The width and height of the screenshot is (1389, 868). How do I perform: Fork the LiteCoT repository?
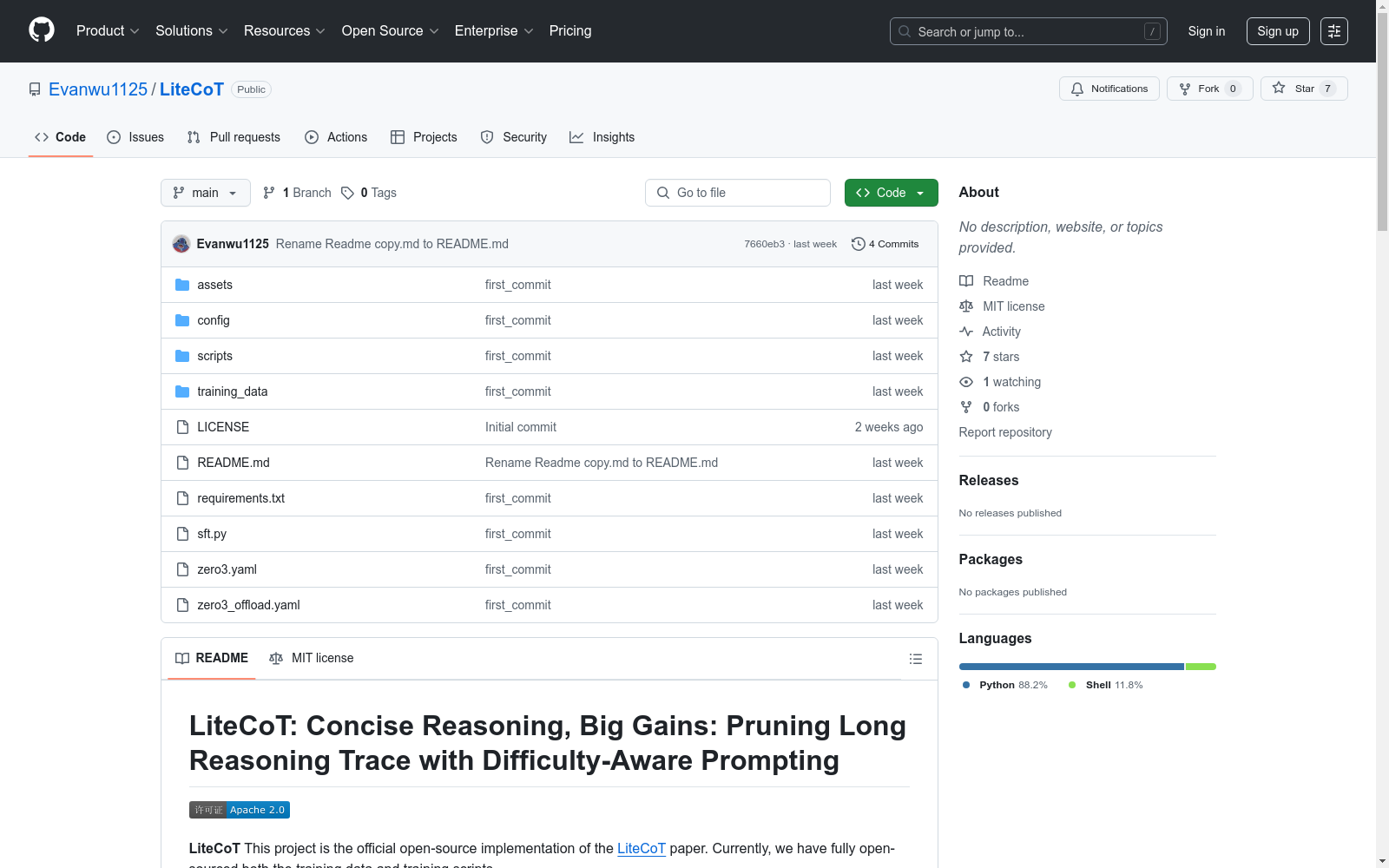tap(1209, 89)
